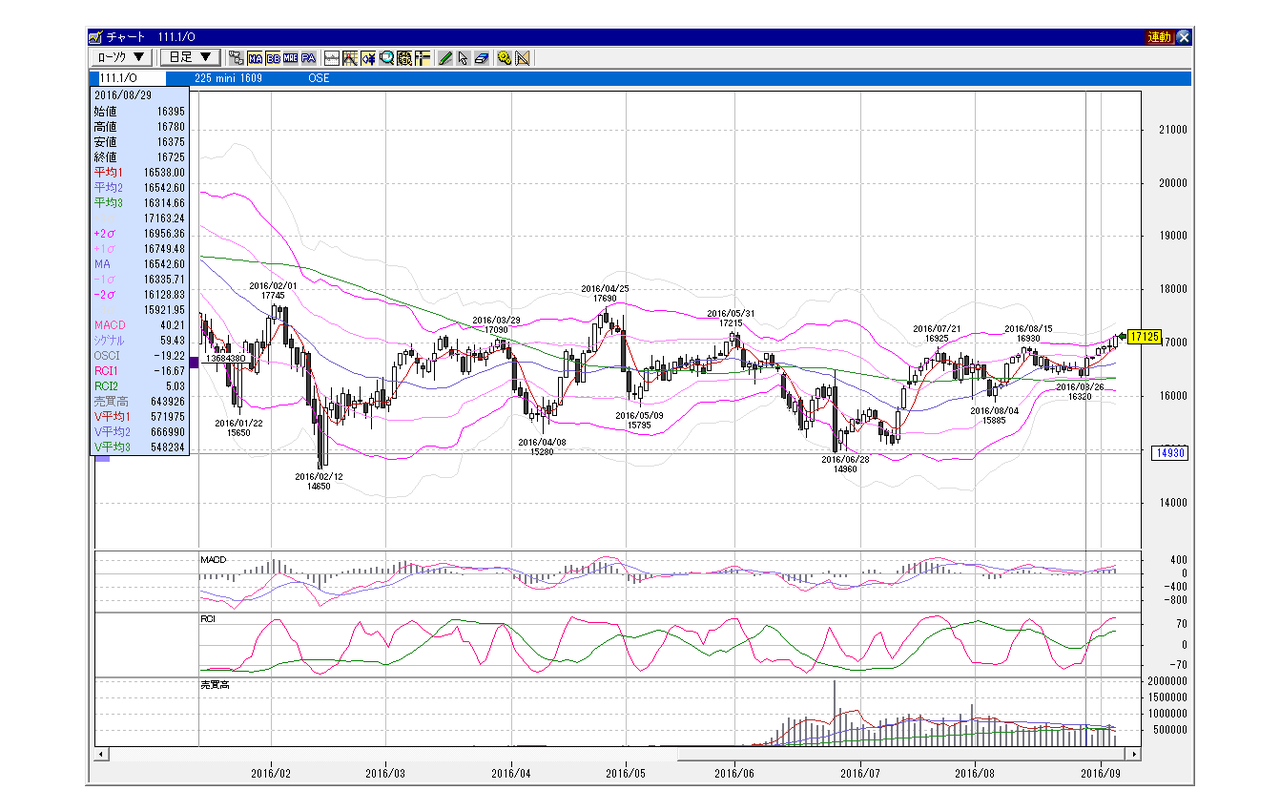This screenshot has height=811, width=1280.
Task: Click the yellow 17125 current price marker
Action: click(1143, 337)
